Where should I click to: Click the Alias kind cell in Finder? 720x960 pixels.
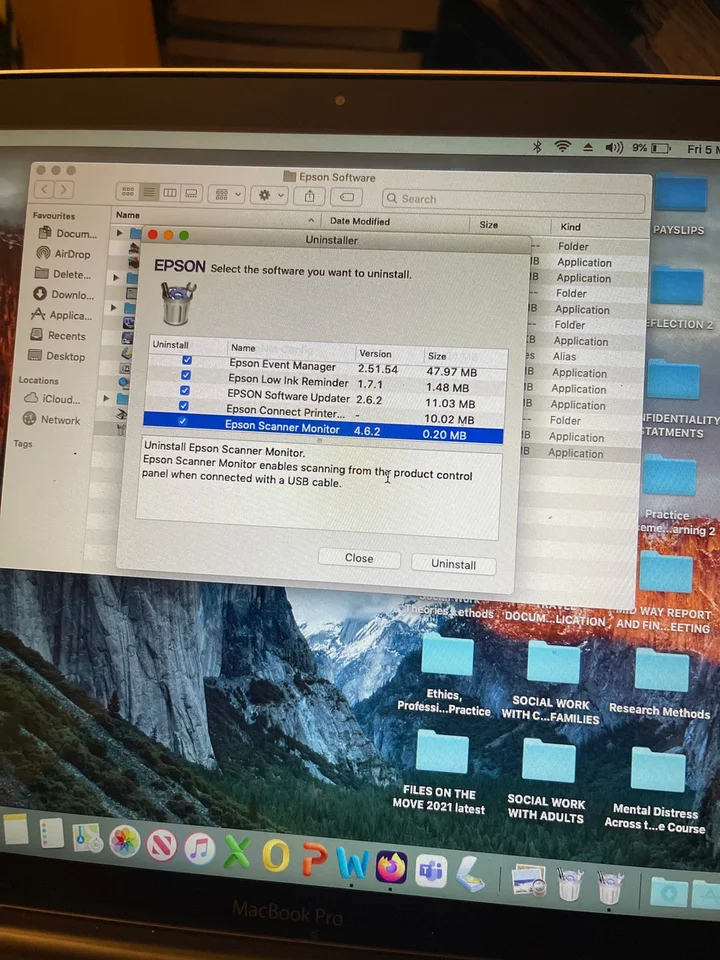[x=564, y=356]
